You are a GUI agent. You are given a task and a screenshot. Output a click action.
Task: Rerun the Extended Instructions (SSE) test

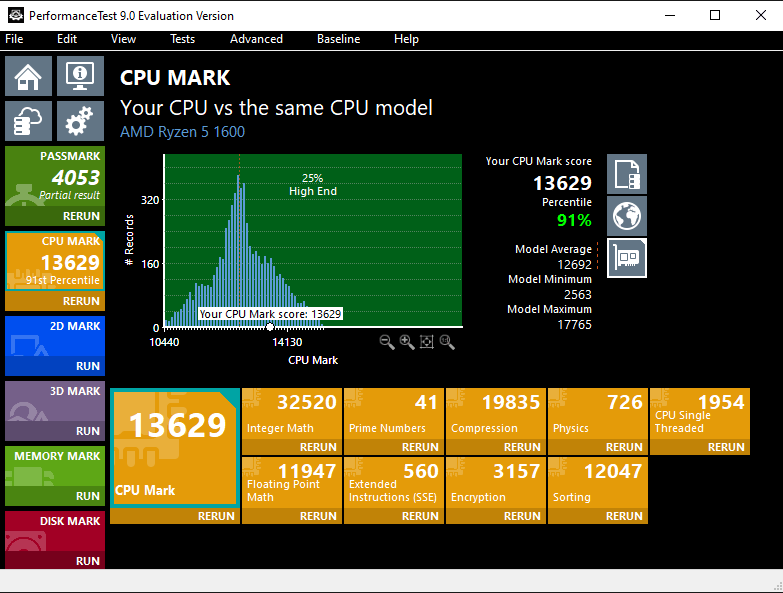tap(394, 516)
